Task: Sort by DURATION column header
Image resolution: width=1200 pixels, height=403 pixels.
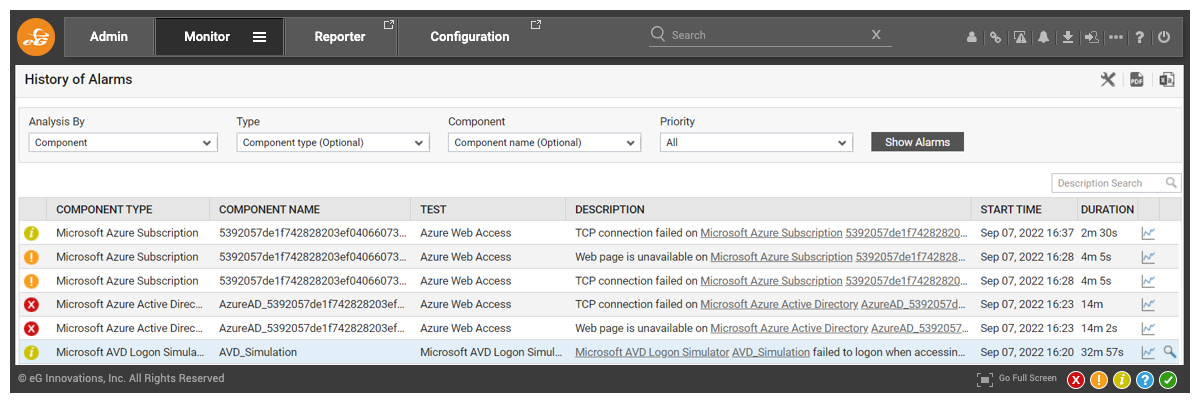Action: click(1107, 210)
